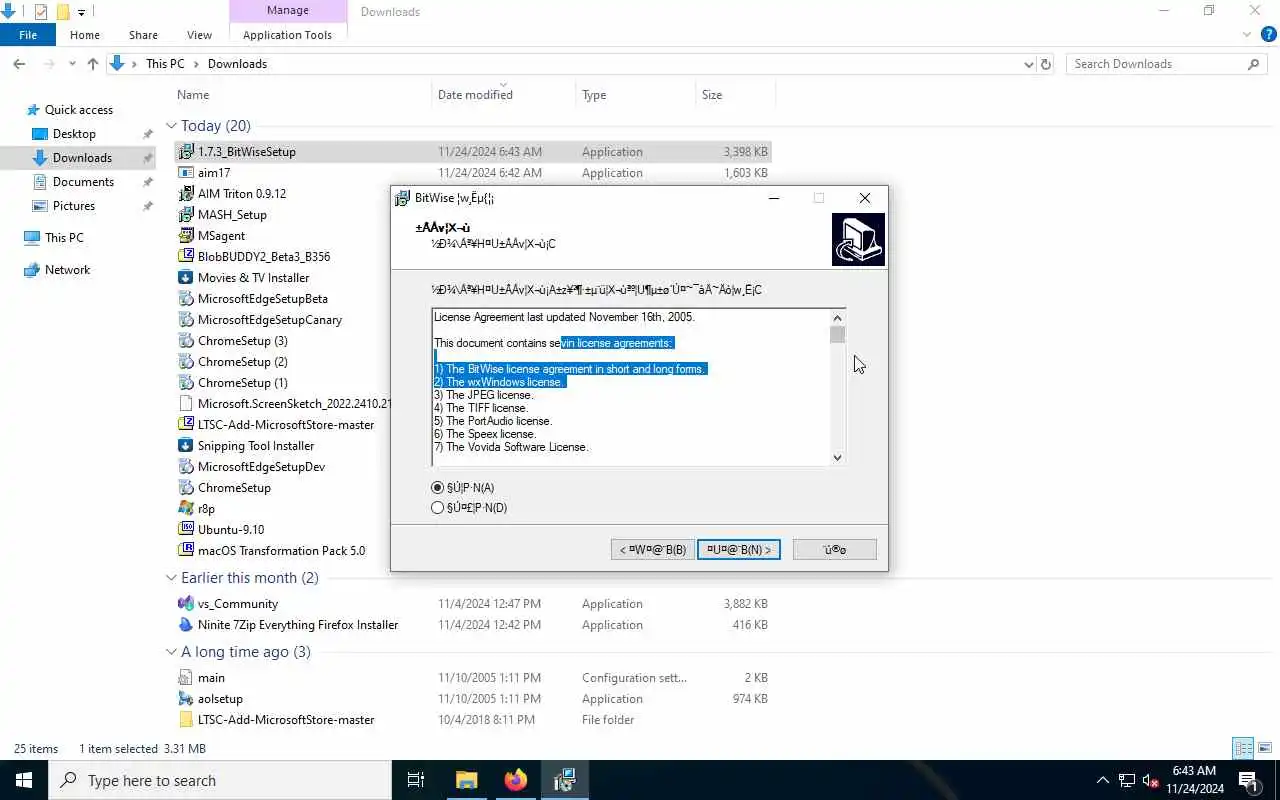Open Desktop in navigation pane
Viewport: 1280px width, 800px height.
[74, 134]
